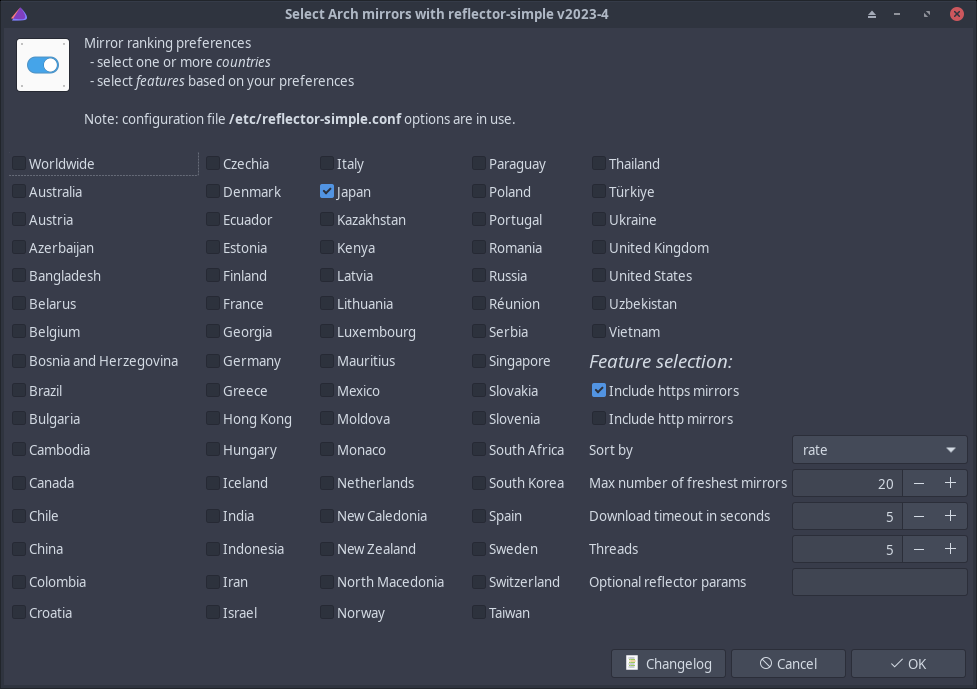977x689 pixels.
Task: Check the China checkbox
Action: point(19,549)
